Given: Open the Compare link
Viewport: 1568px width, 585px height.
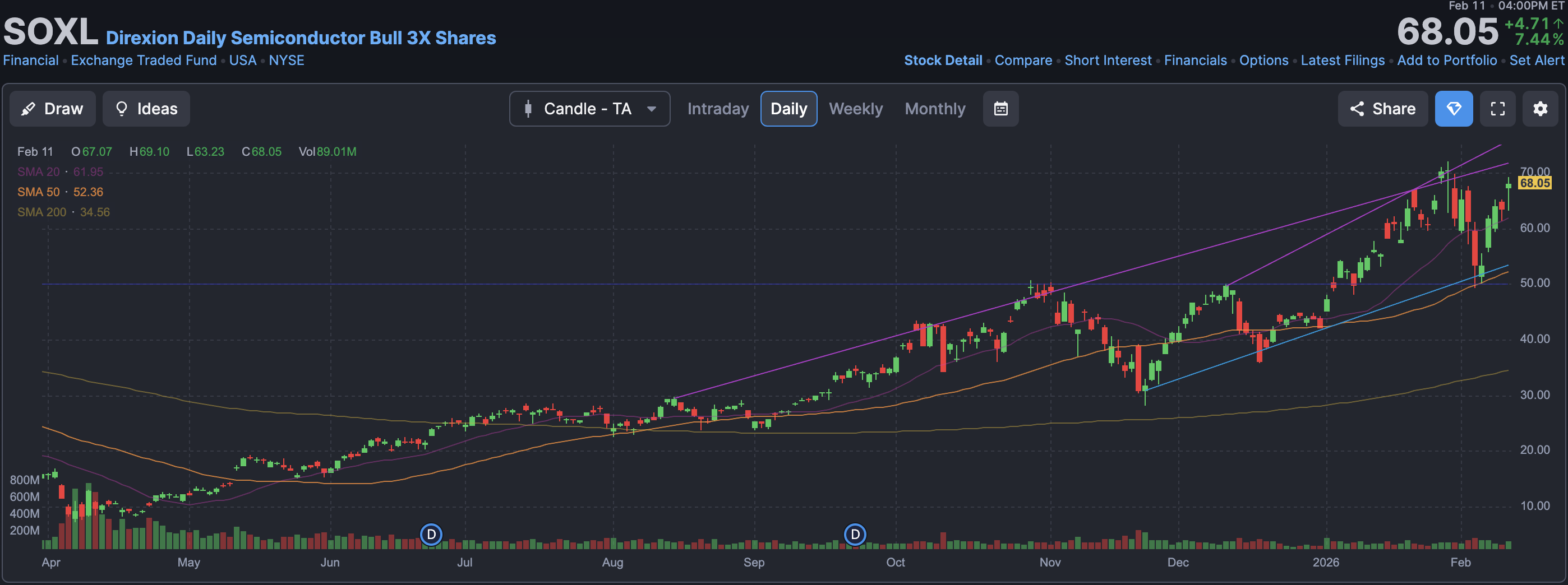Looking at the screenshot, I should point(1023,60).
